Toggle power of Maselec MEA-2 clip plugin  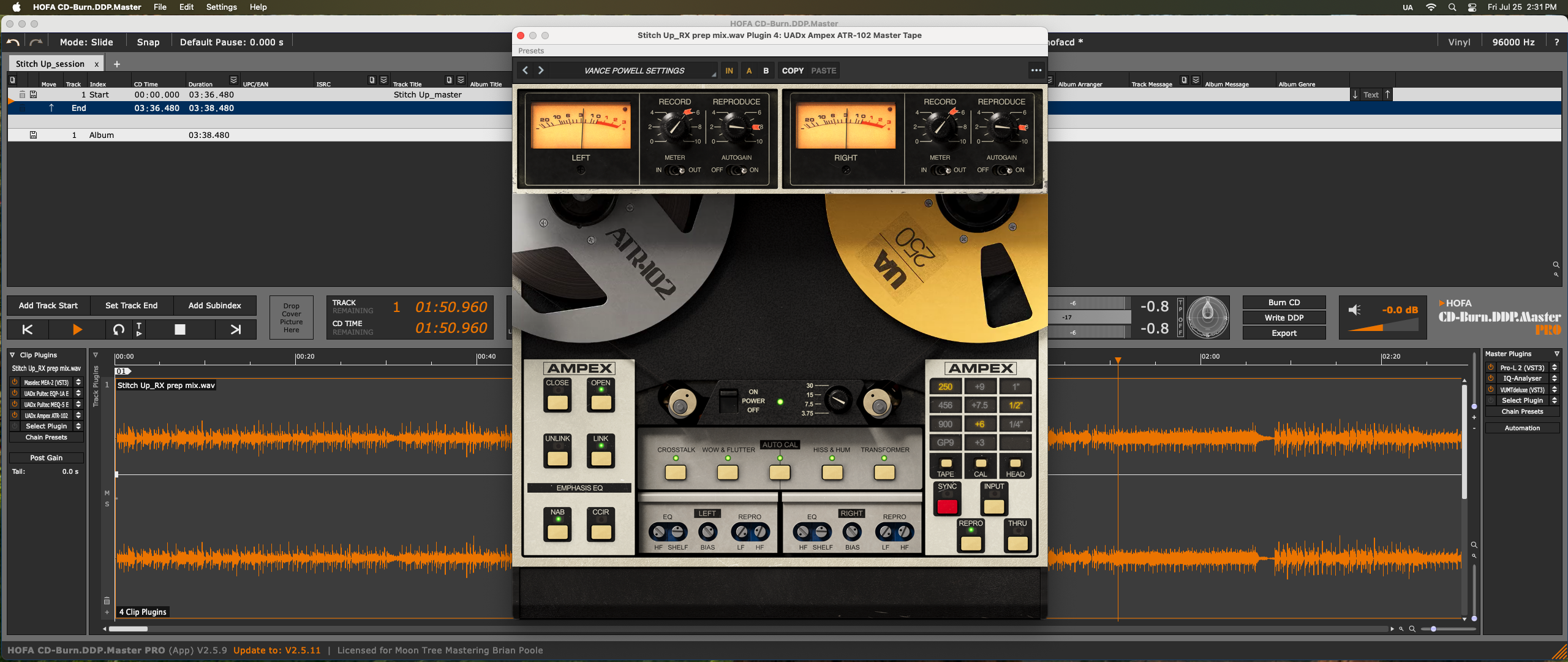[x=15, y=382]
